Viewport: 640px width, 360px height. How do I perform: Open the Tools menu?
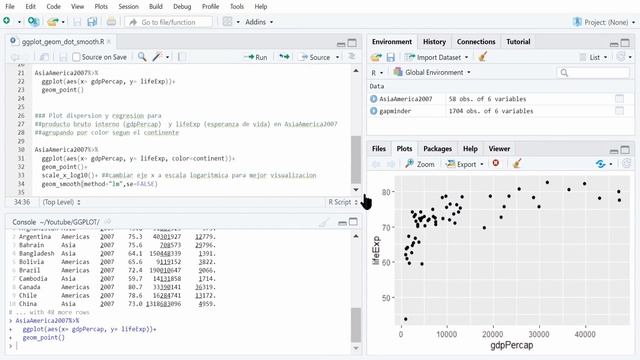[x=237, y=7]
